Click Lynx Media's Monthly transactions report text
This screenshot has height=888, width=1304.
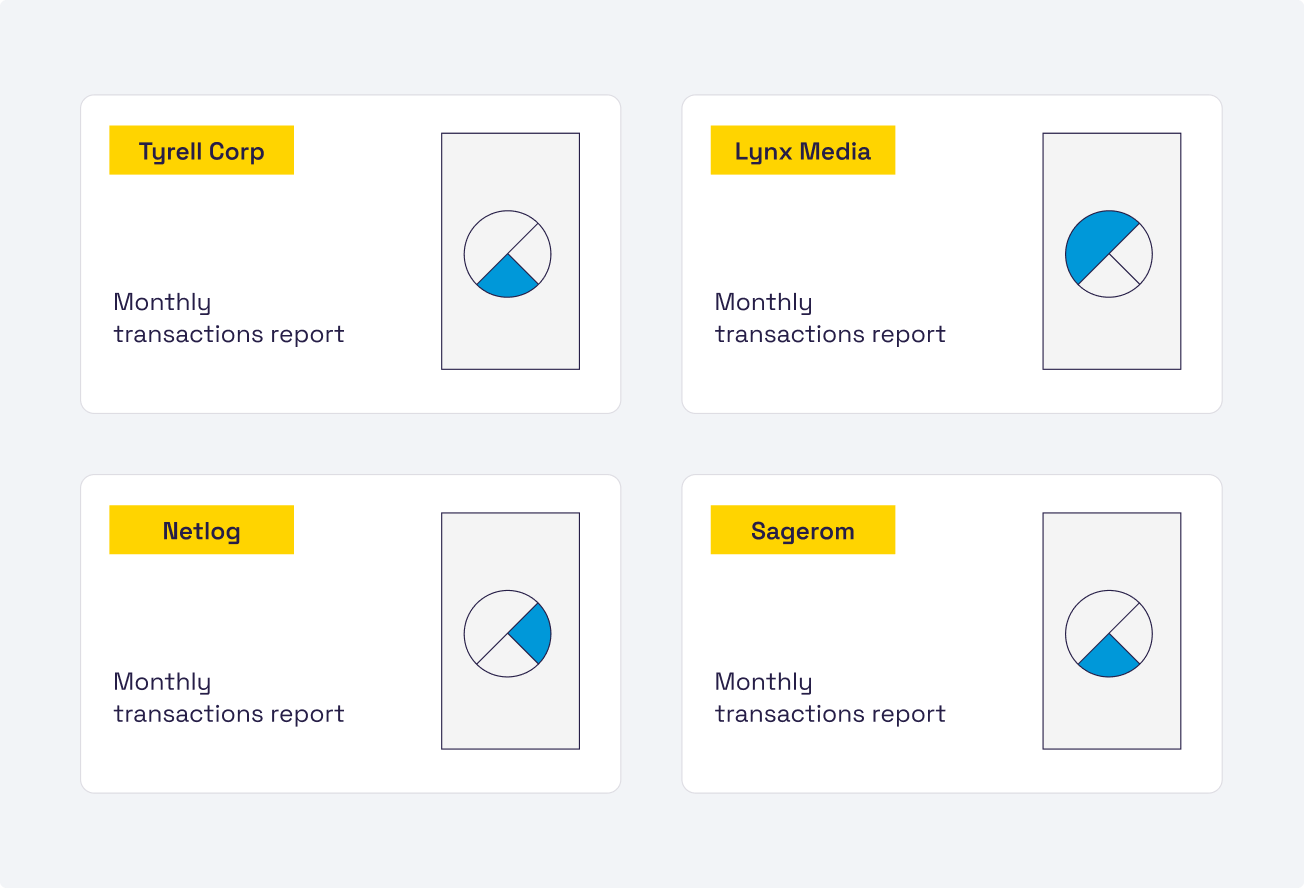point(829,318)
